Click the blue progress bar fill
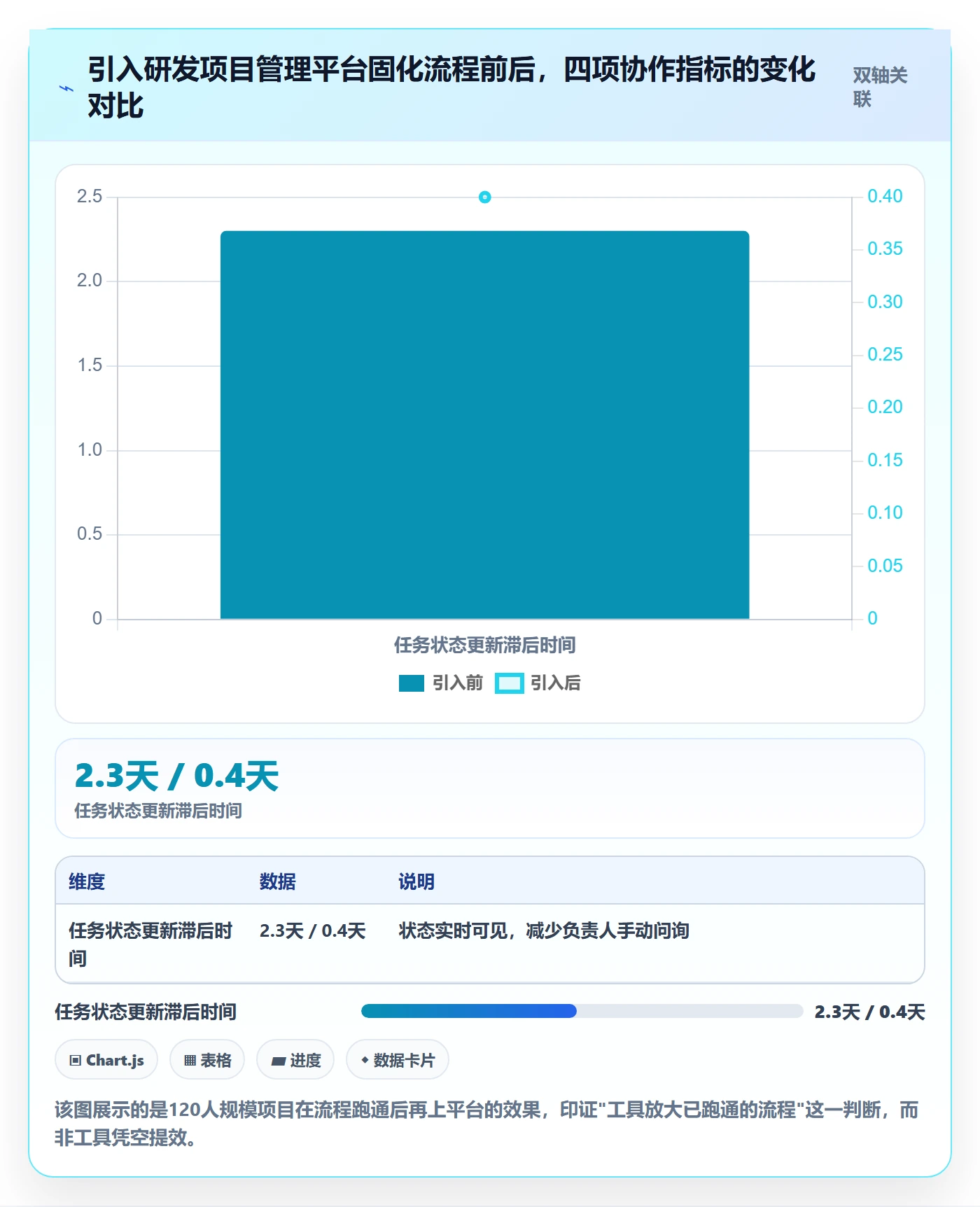Screen dimensions: 980x1207 coord(469,1011)
